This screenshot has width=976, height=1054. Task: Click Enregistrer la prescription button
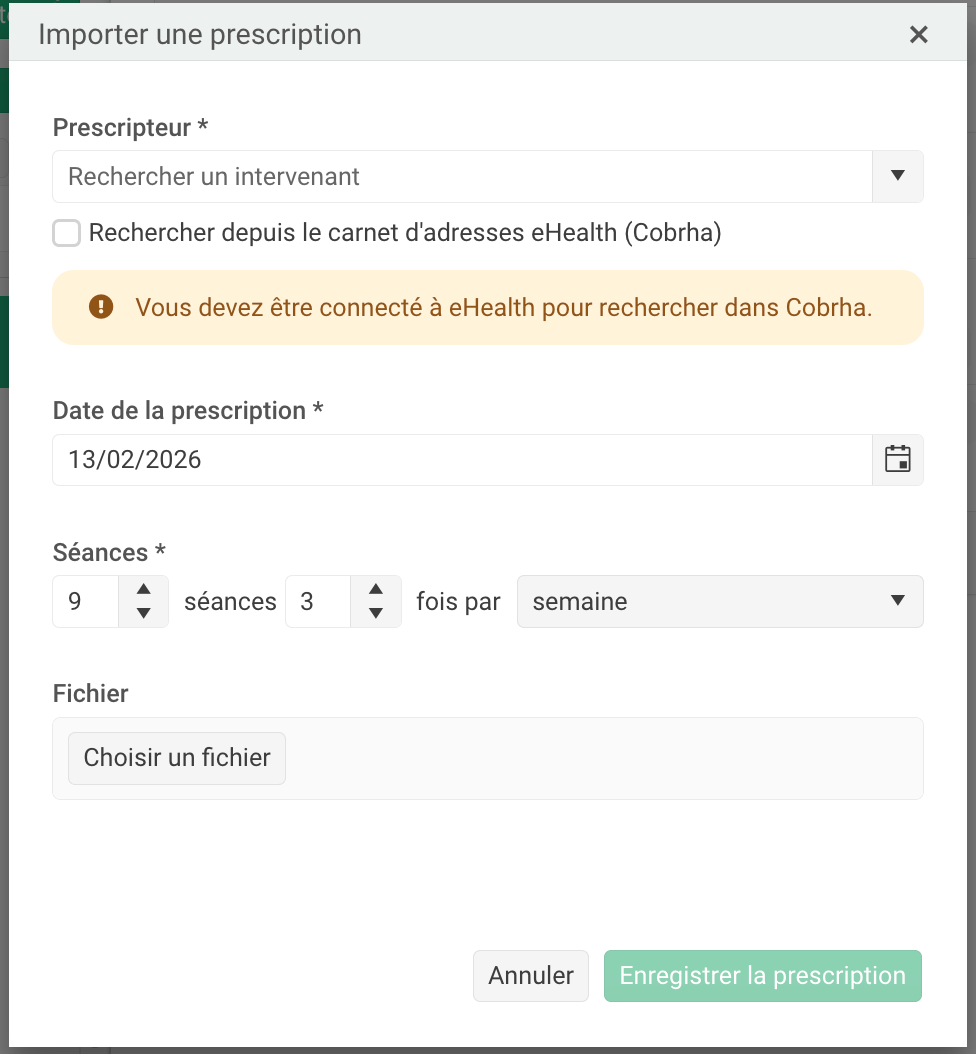(x=762, y=976)
